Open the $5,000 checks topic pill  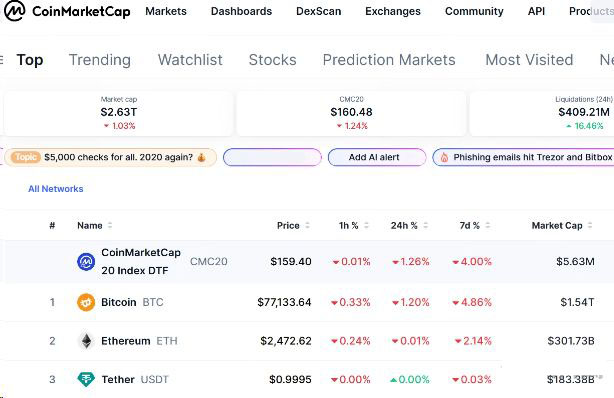(110, 157)
